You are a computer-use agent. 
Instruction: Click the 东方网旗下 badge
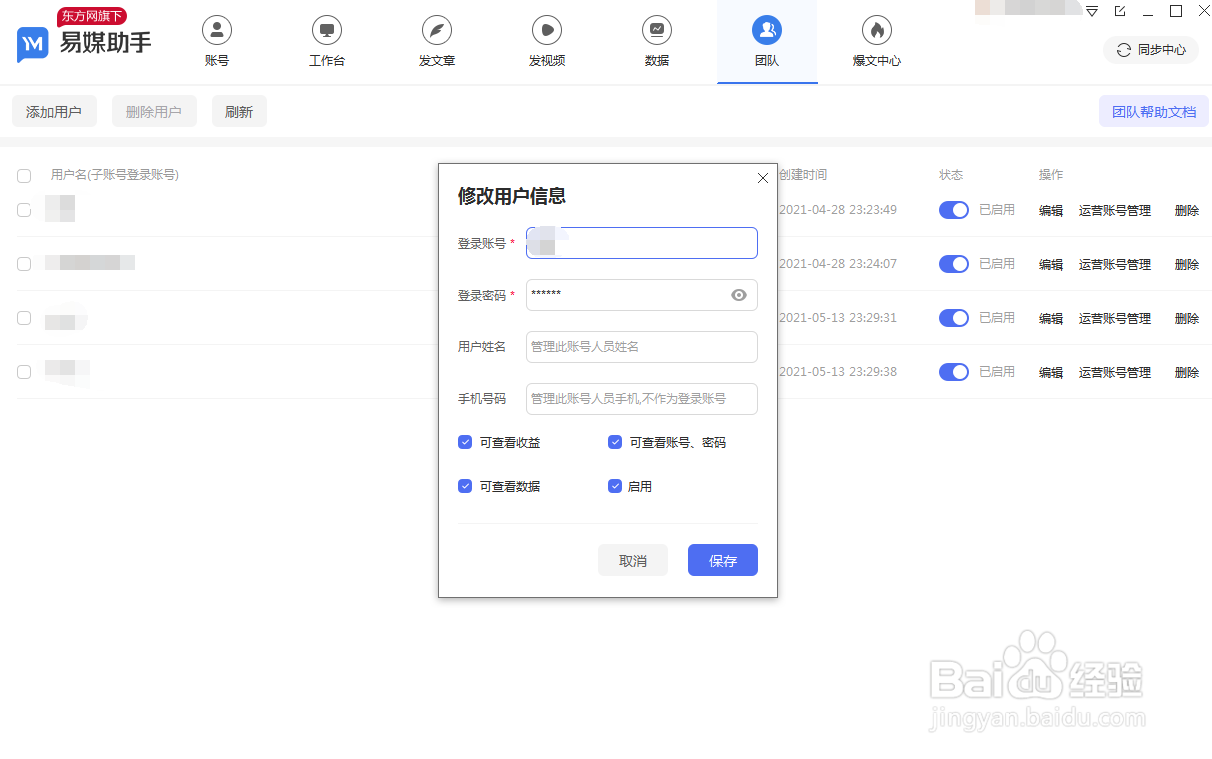[92, 16]
